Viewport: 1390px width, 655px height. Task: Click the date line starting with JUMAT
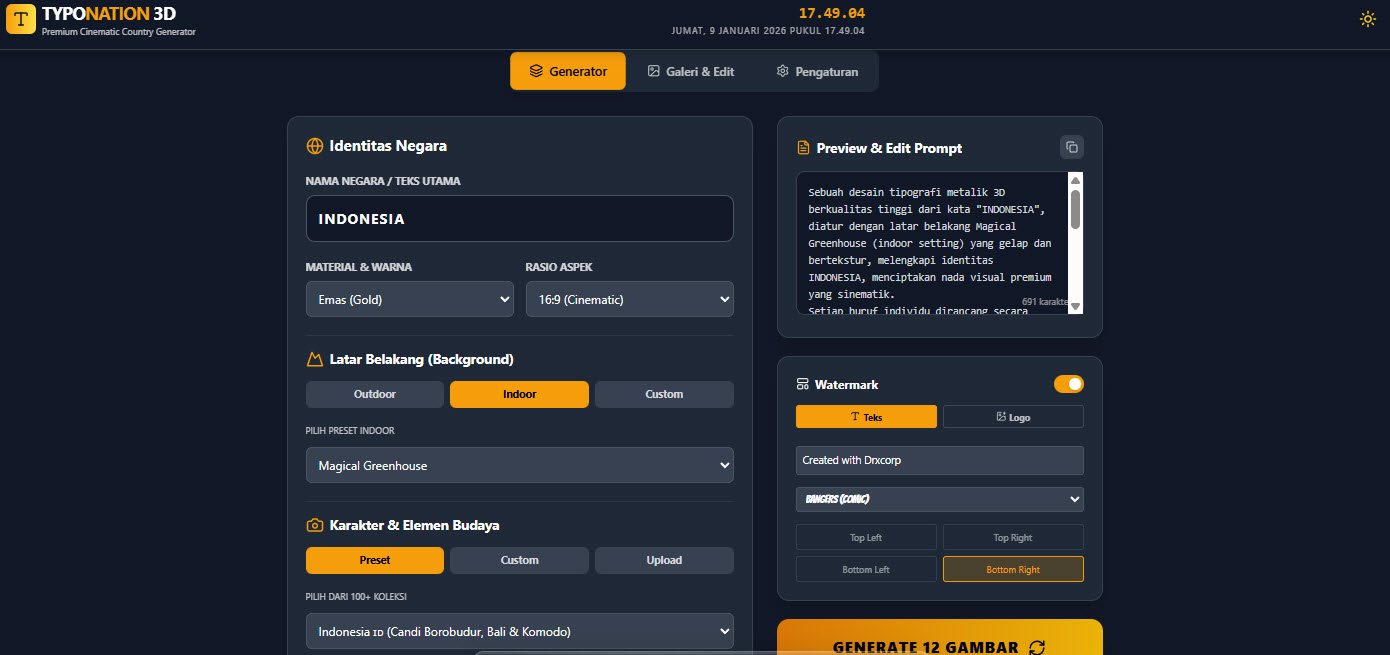768,31
